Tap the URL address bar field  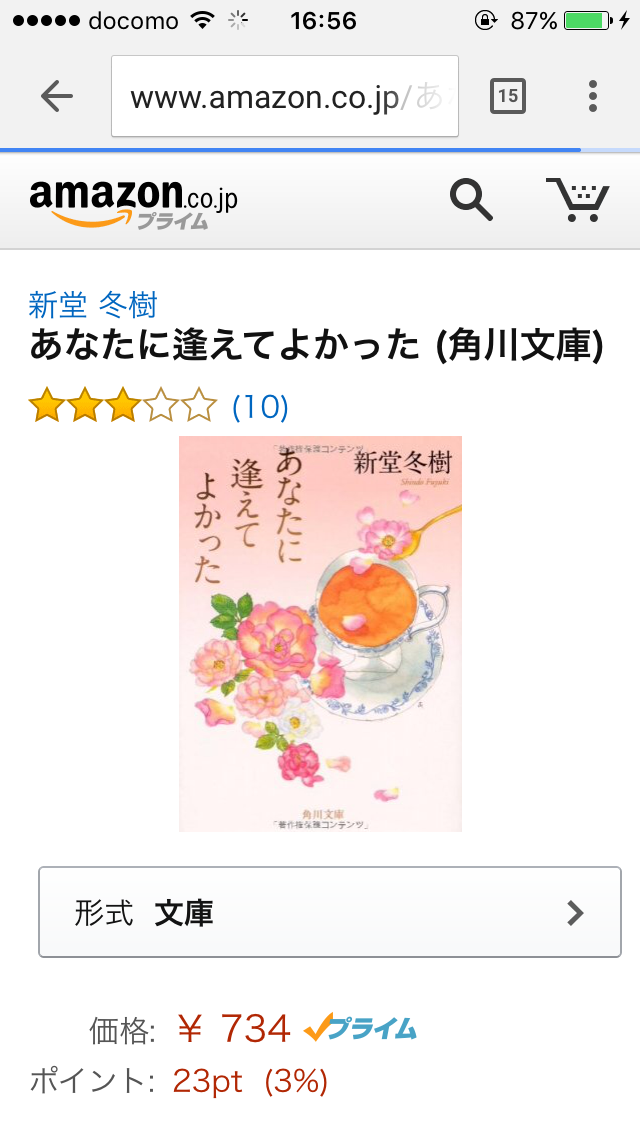coord(285,96)
